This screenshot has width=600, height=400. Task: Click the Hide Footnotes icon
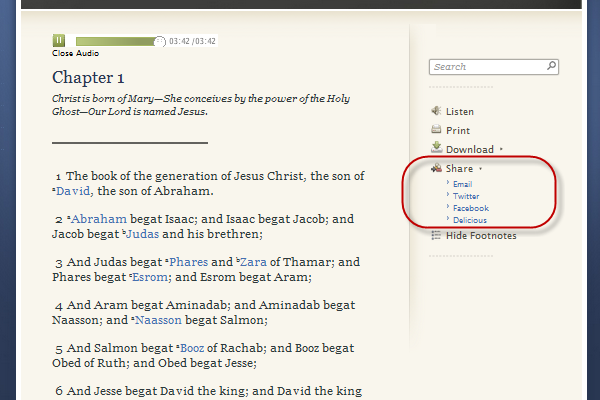pyautogui.click(x=436, y=235)
